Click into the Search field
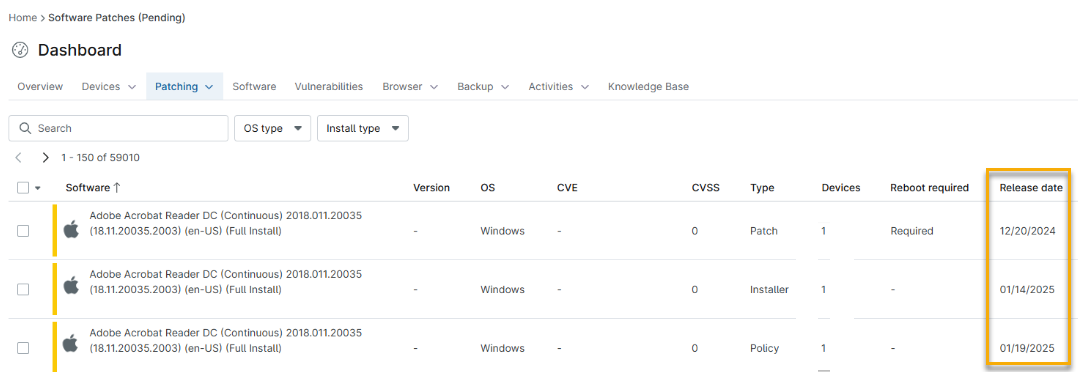Viewport: 1078px width, 372px height. [118, 128]
